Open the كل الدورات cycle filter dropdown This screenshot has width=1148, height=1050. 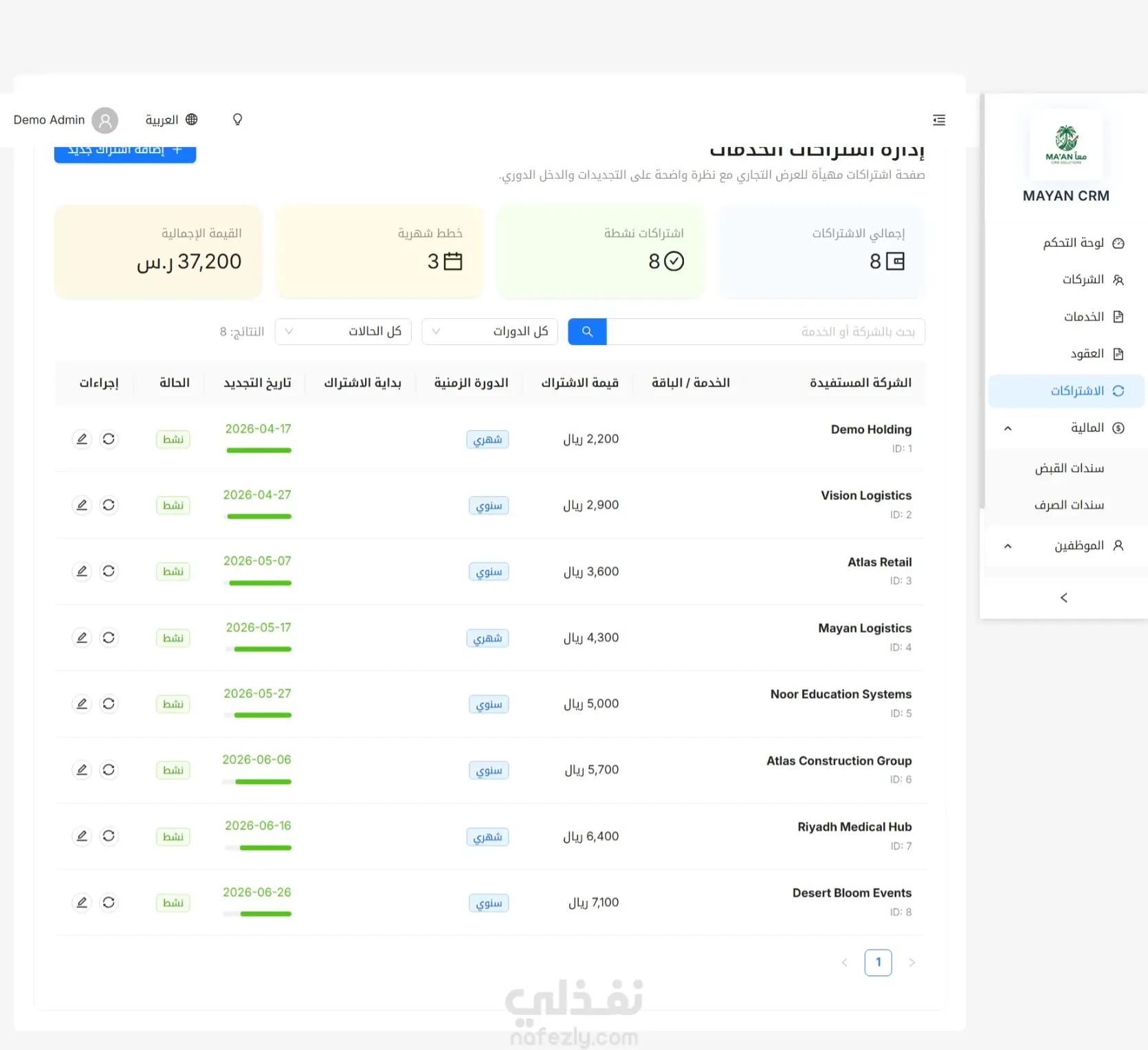(x=489, y=331)
